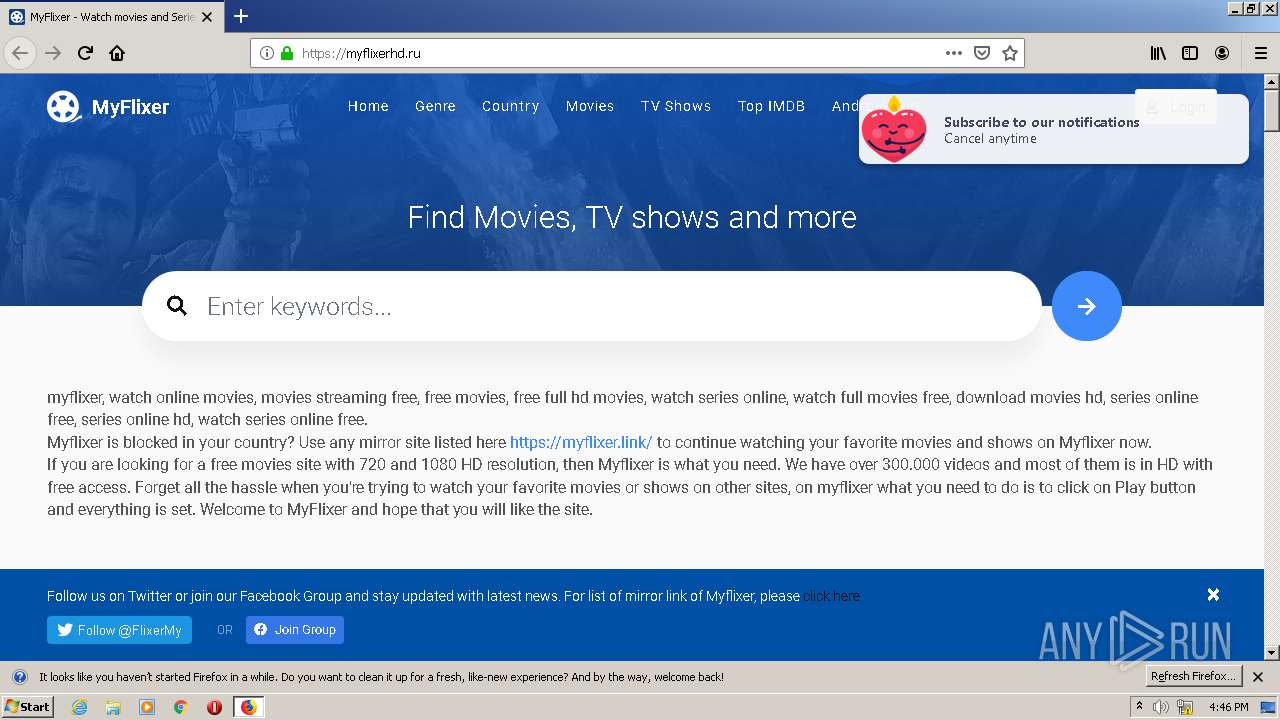The height and width of the screenshot is (720, 1280).
Task: Open the Windows Start menu
Action: click(x=27, y=707)
